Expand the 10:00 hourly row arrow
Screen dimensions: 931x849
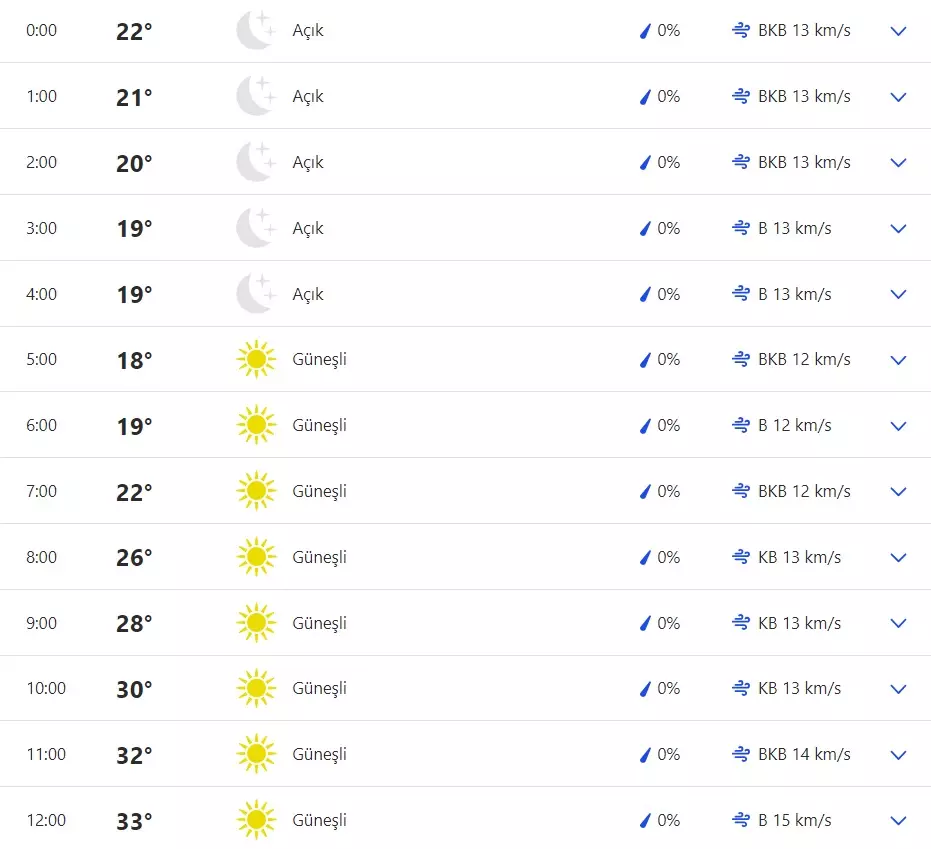tap(898, 689)
